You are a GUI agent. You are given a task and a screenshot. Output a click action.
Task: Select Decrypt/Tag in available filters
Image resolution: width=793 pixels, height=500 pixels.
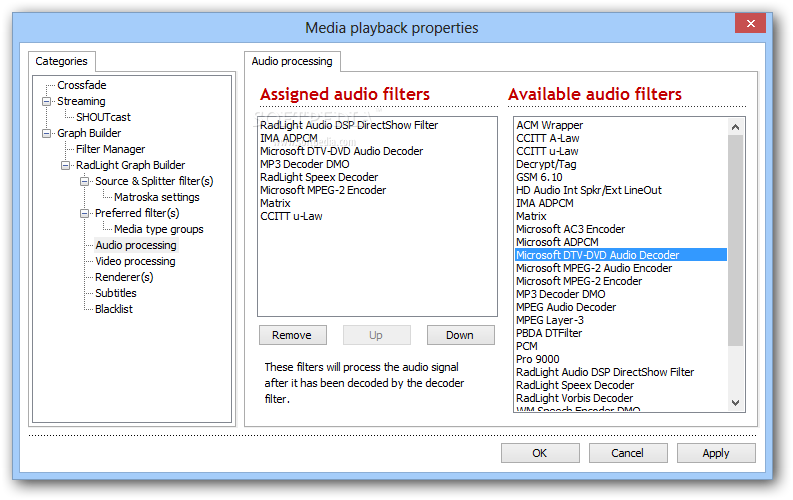pyautogui.click(x=621, y=164)
